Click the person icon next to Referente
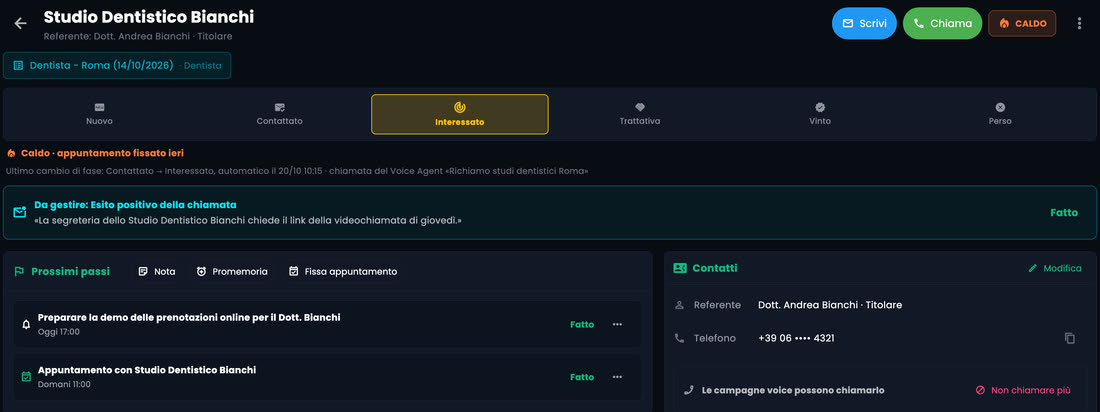 tap(679, 305)
